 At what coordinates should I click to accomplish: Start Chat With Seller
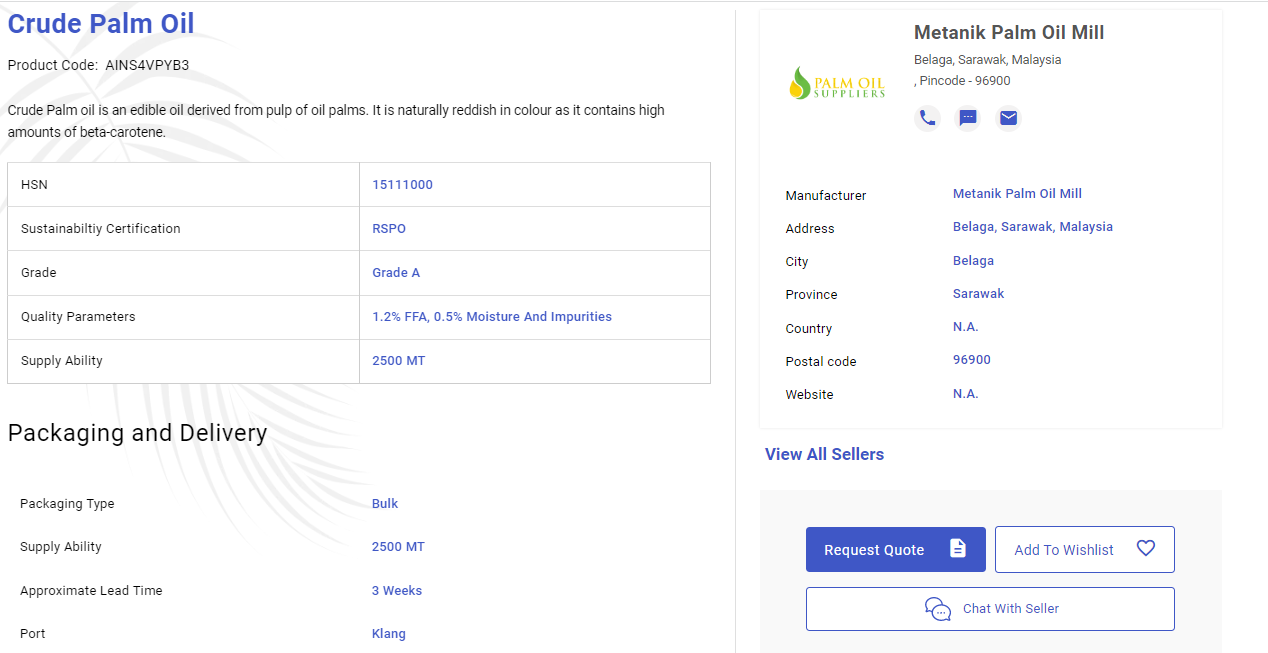[x=990, y=609]
